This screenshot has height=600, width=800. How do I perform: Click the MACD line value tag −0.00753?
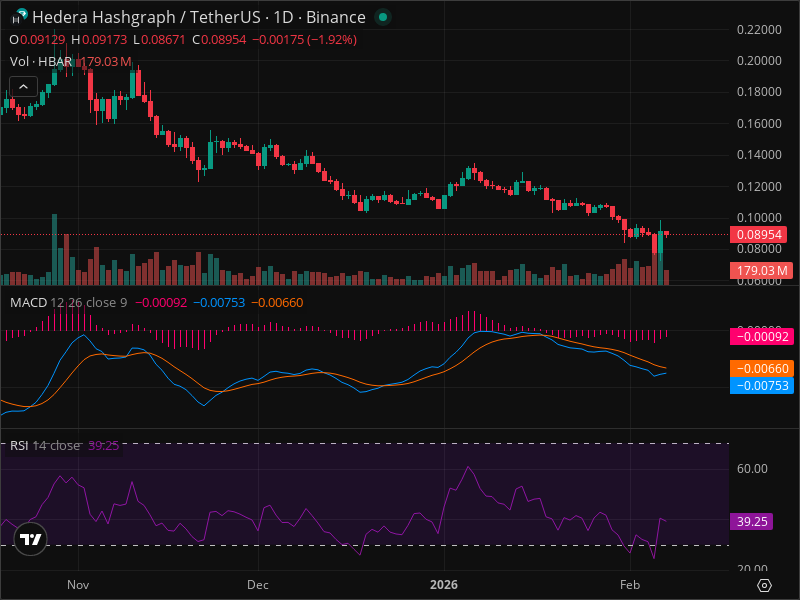pyautogui.click(x=762, y=386)
